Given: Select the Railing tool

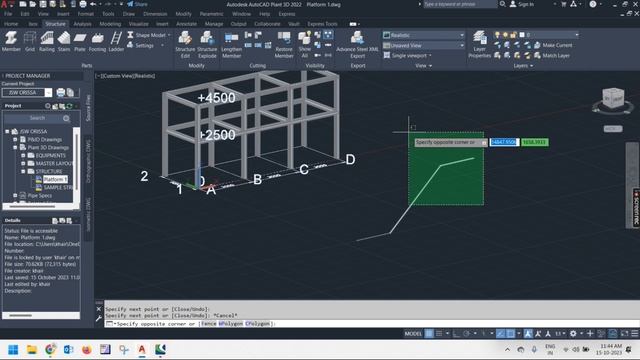Looking at the screenshot, I should tap(47, 42).
